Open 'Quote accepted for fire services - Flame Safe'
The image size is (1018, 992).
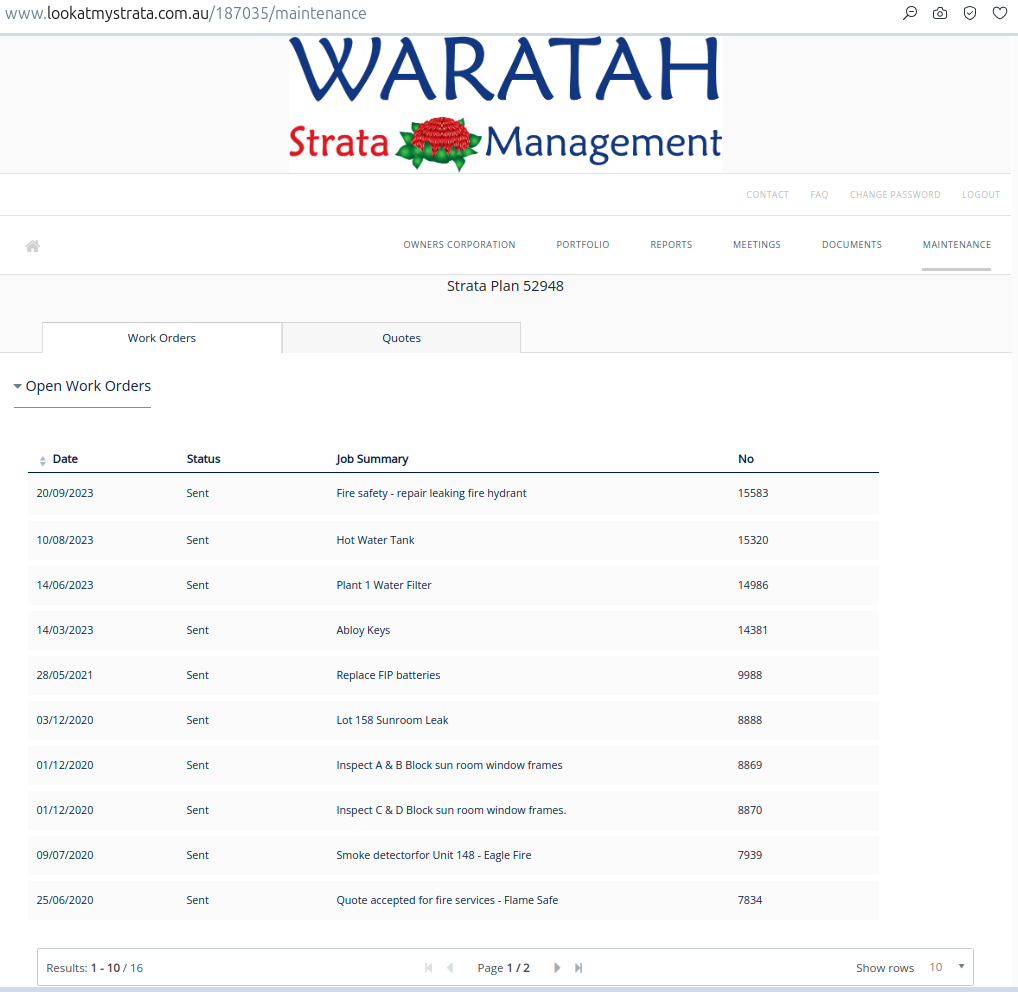click(447, 900)
